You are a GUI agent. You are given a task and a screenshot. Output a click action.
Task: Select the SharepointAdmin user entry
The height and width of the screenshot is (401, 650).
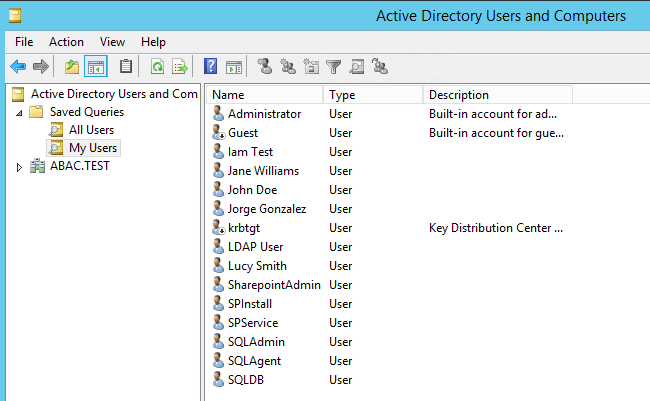273,285
